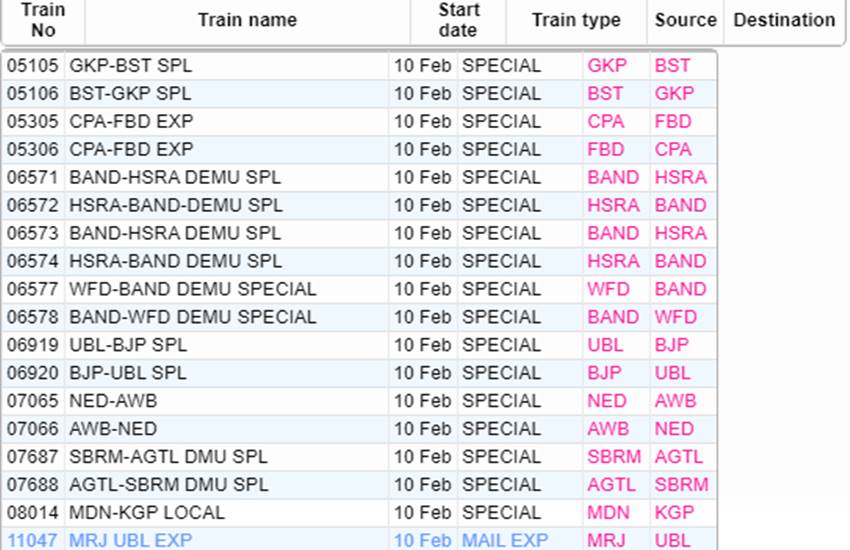Open SBRM source station for train 07687
The height and width of the screenshot is (550, 850).
tap(614, 456)
